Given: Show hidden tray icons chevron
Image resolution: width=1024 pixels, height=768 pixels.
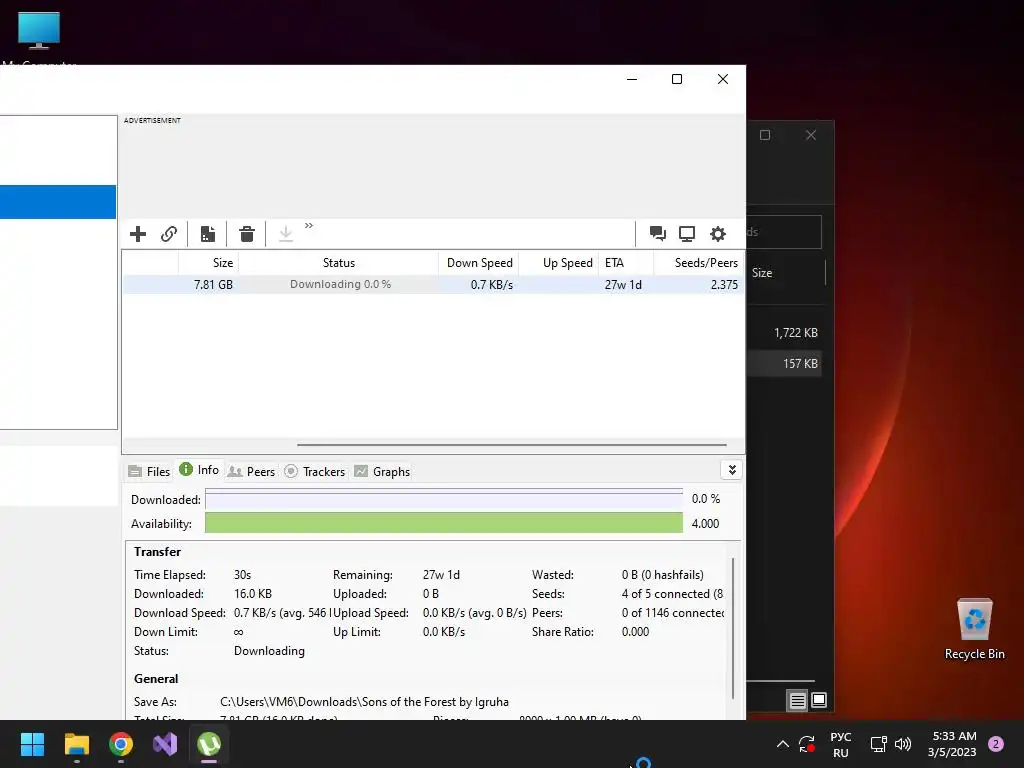Looking at the screenshot, I should point(782,744).
